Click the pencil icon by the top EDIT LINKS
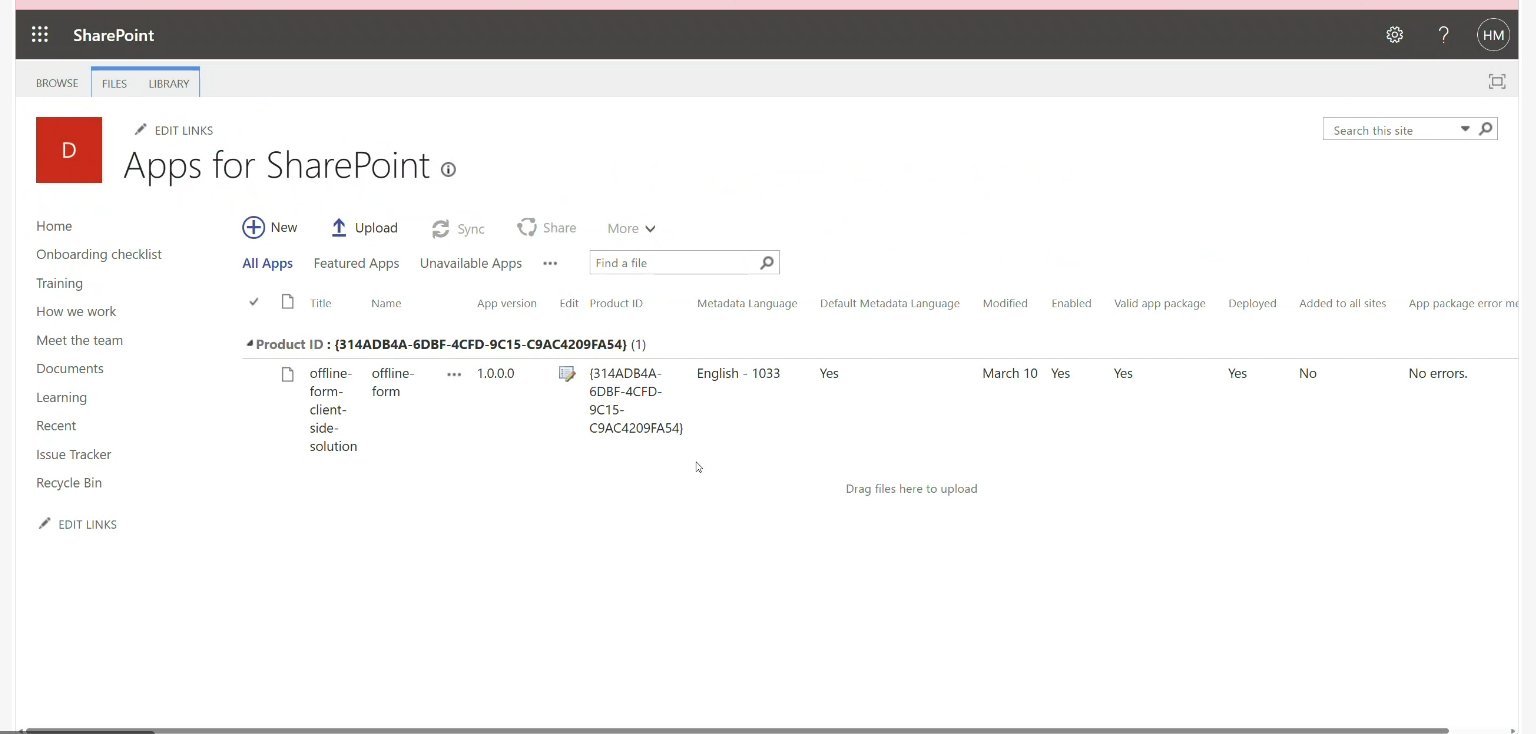 click(x=141, y=130)
